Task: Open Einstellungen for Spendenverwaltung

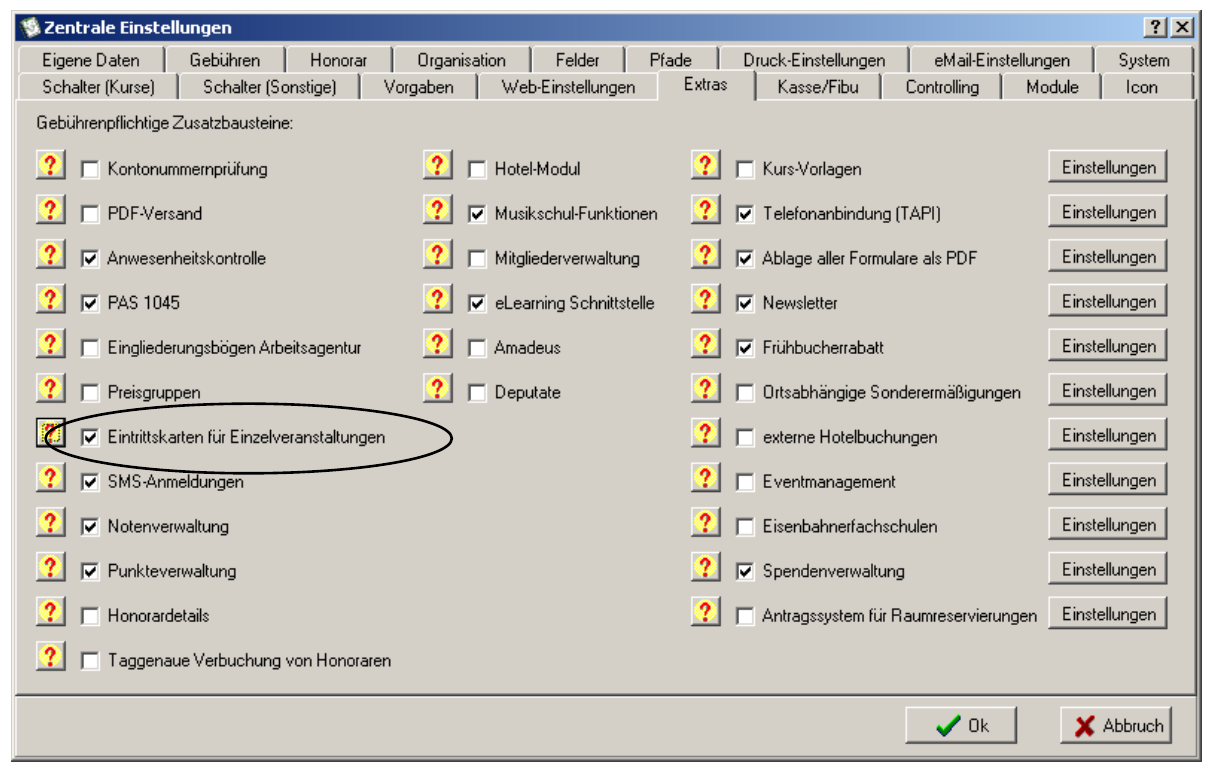Action: click(1108, 570)
